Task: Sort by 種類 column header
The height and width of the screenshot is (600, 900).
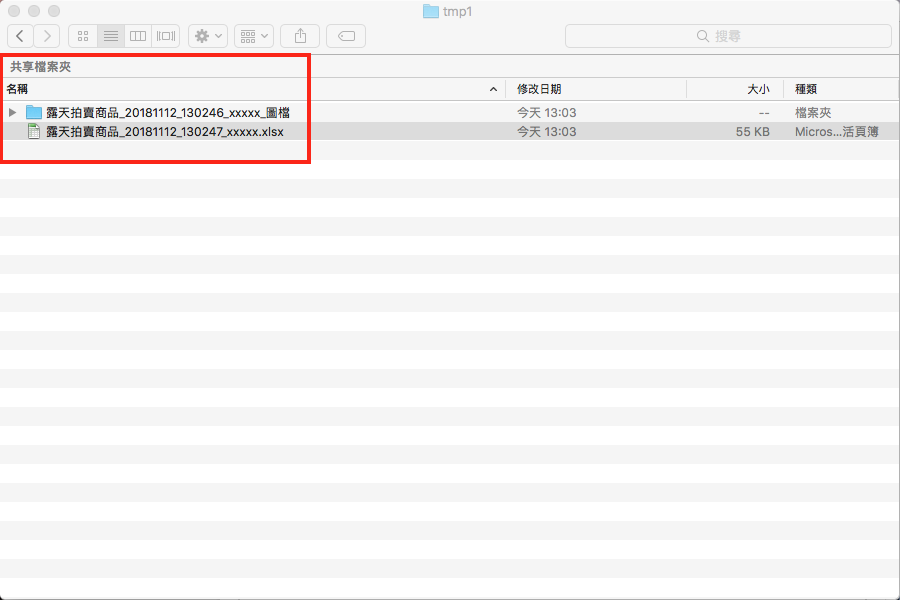Action: click(840, 89)
